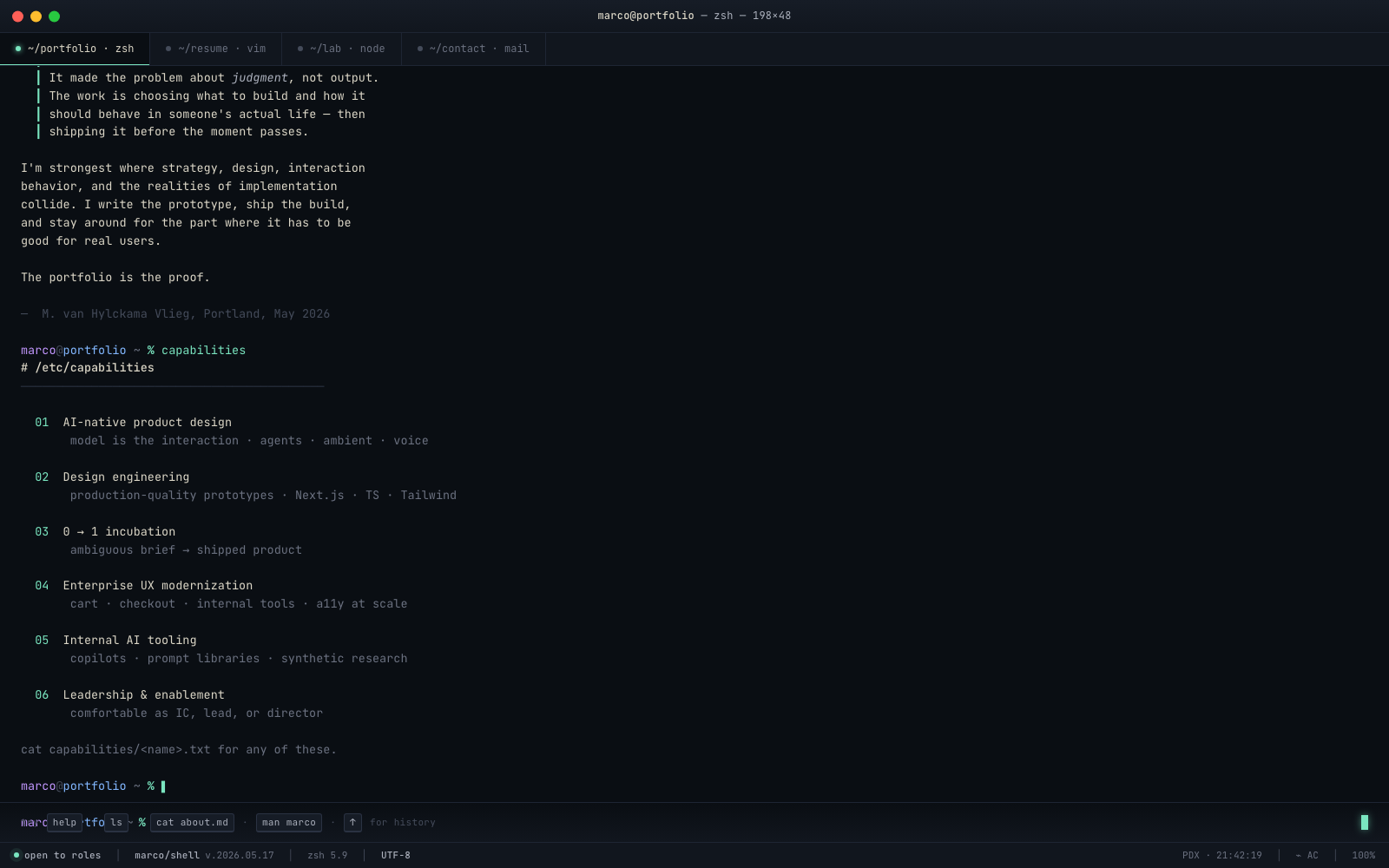1389x868 pixels.
Task: Click the PDX 21:42:19 clock
Action: [1222, 856]
